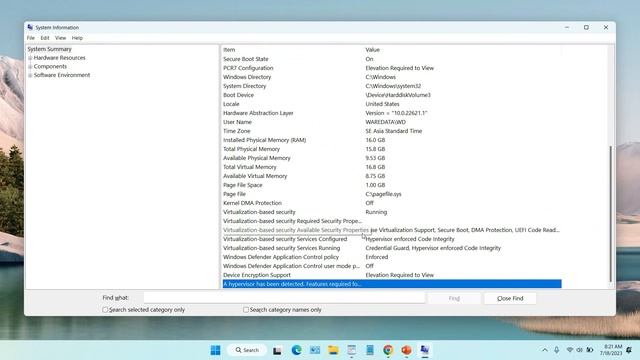This screenshot has width=640, height=360.
Task: Click the microphone tray icon
Action: tap(557, 350)
